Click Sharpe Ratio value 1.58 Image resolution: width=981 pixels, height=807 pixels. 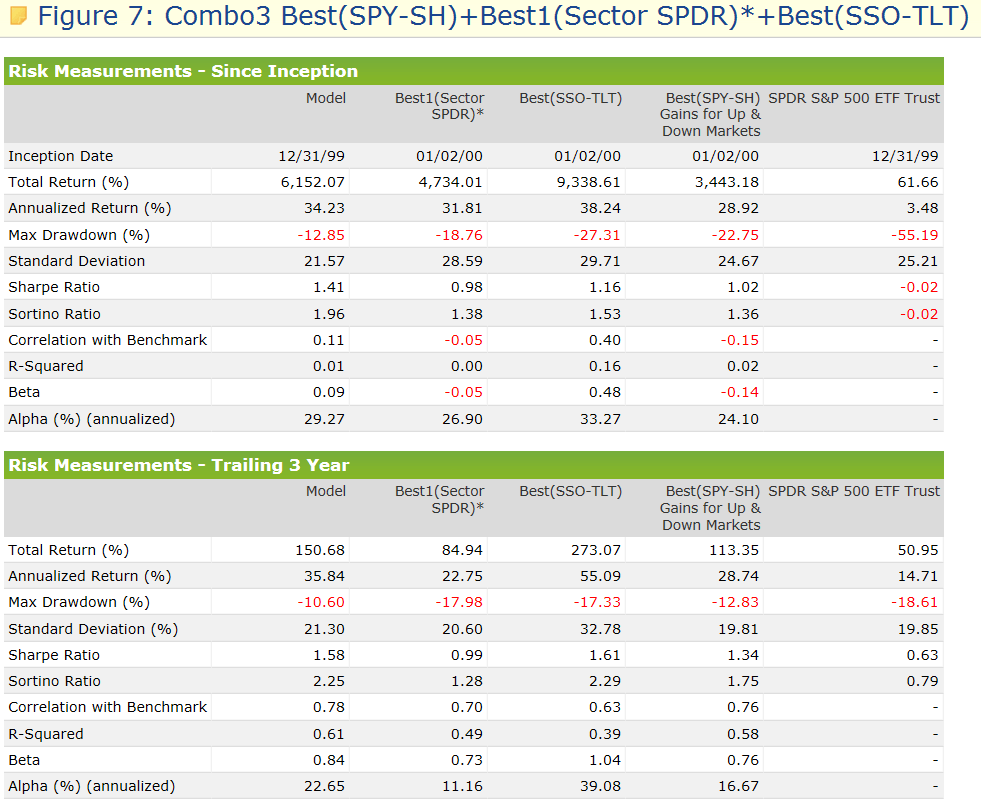(x=328, y=655)
